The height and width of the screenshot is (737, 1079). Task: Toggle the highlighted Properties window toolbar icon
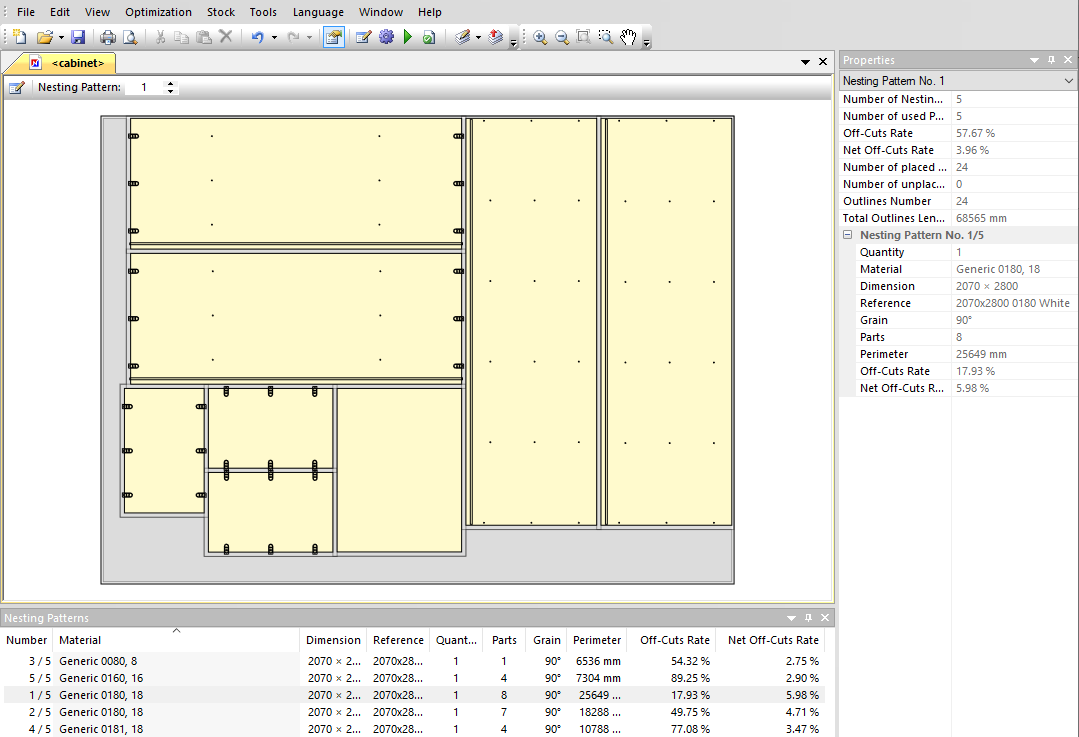click(334, 37)
